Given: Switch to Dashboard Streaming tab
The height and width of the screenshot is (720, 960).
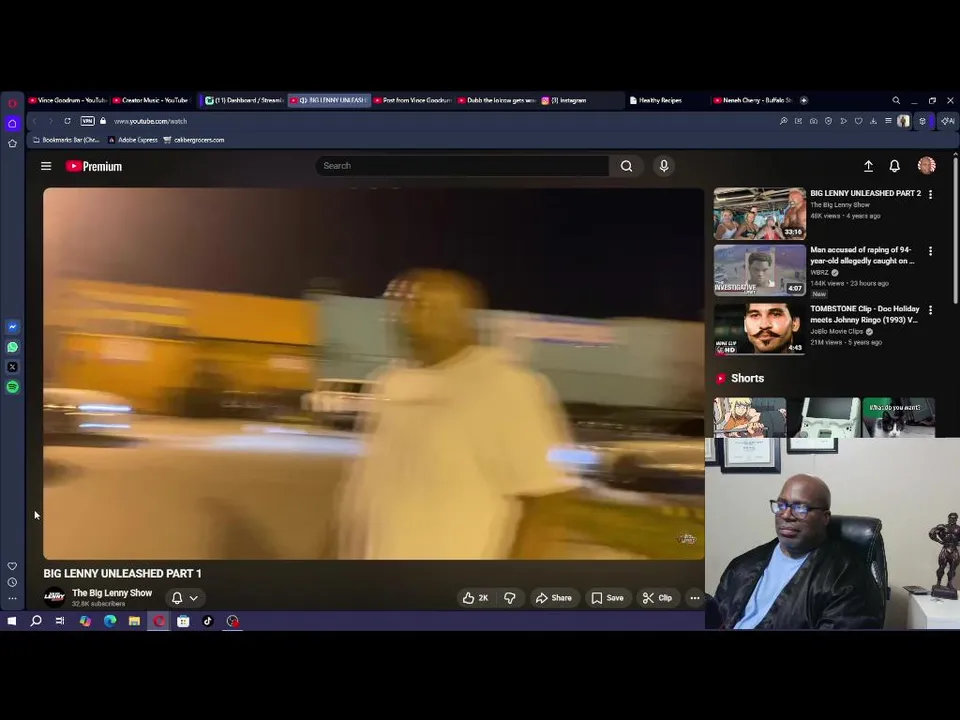Looking at the screenshot, I should point(244,100).
